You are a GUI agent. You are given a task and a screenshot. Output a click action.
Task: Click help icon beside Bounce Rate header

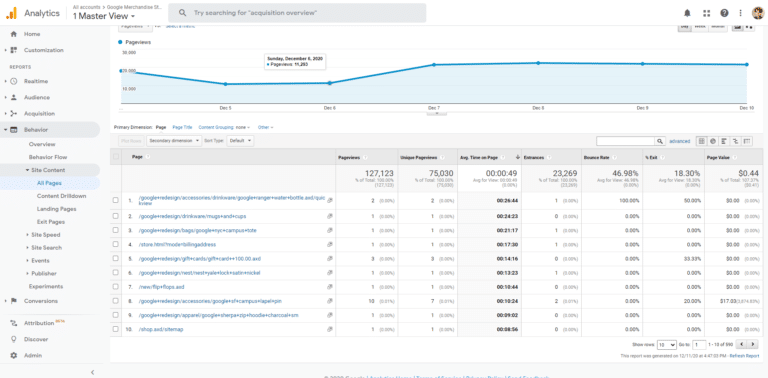click(615, 157)
